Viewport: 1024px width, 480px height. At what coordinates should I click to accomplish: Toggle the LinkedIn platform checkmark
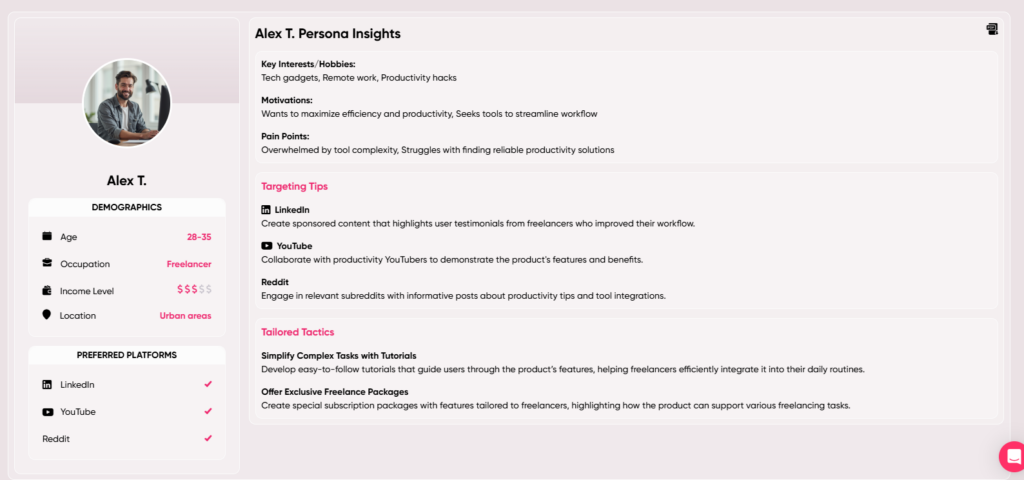pyautogui.click(x=208, y=384)
